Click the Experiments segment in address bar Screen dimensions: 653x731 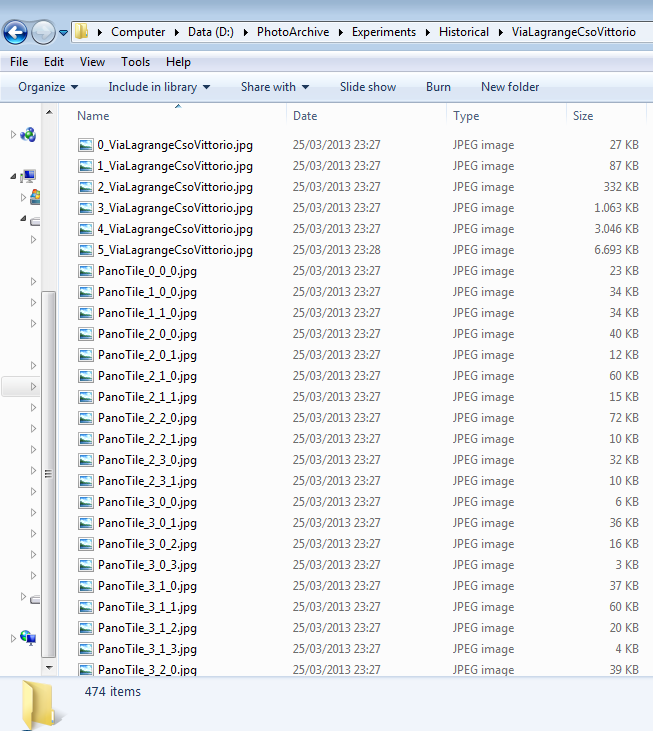click(383, 32)
